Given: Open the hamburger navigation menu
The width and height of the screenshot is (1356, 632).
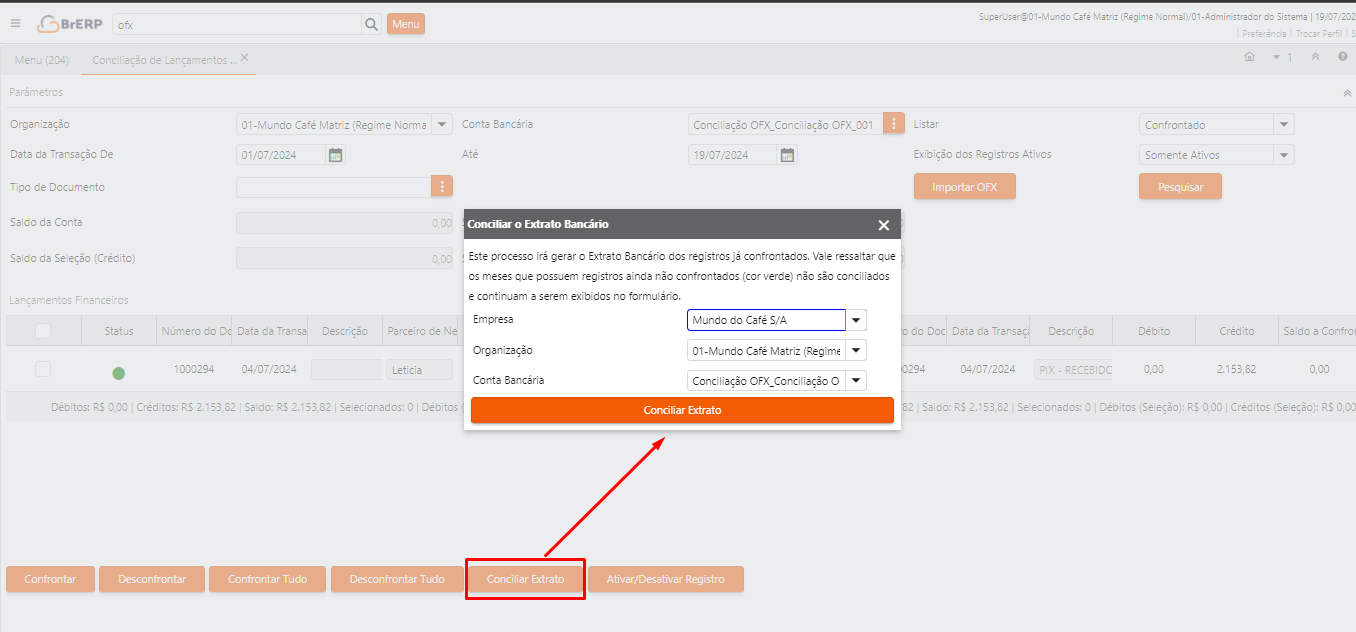Looking at the screenshot, I should point(15,24).
